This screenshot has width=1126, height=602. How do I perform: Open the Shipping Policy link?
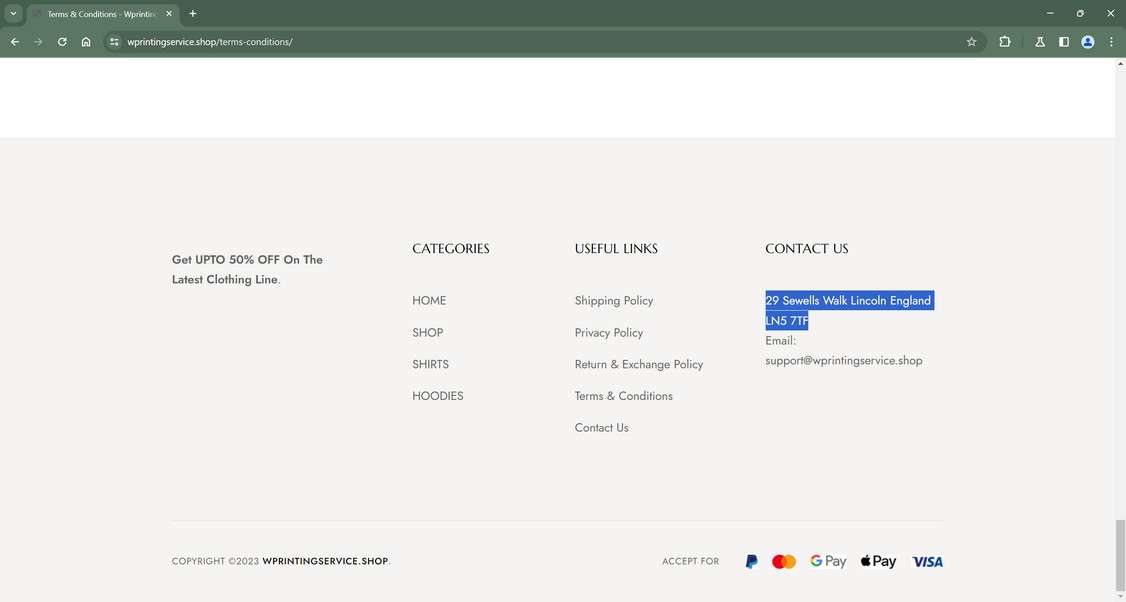coord(613,300)
